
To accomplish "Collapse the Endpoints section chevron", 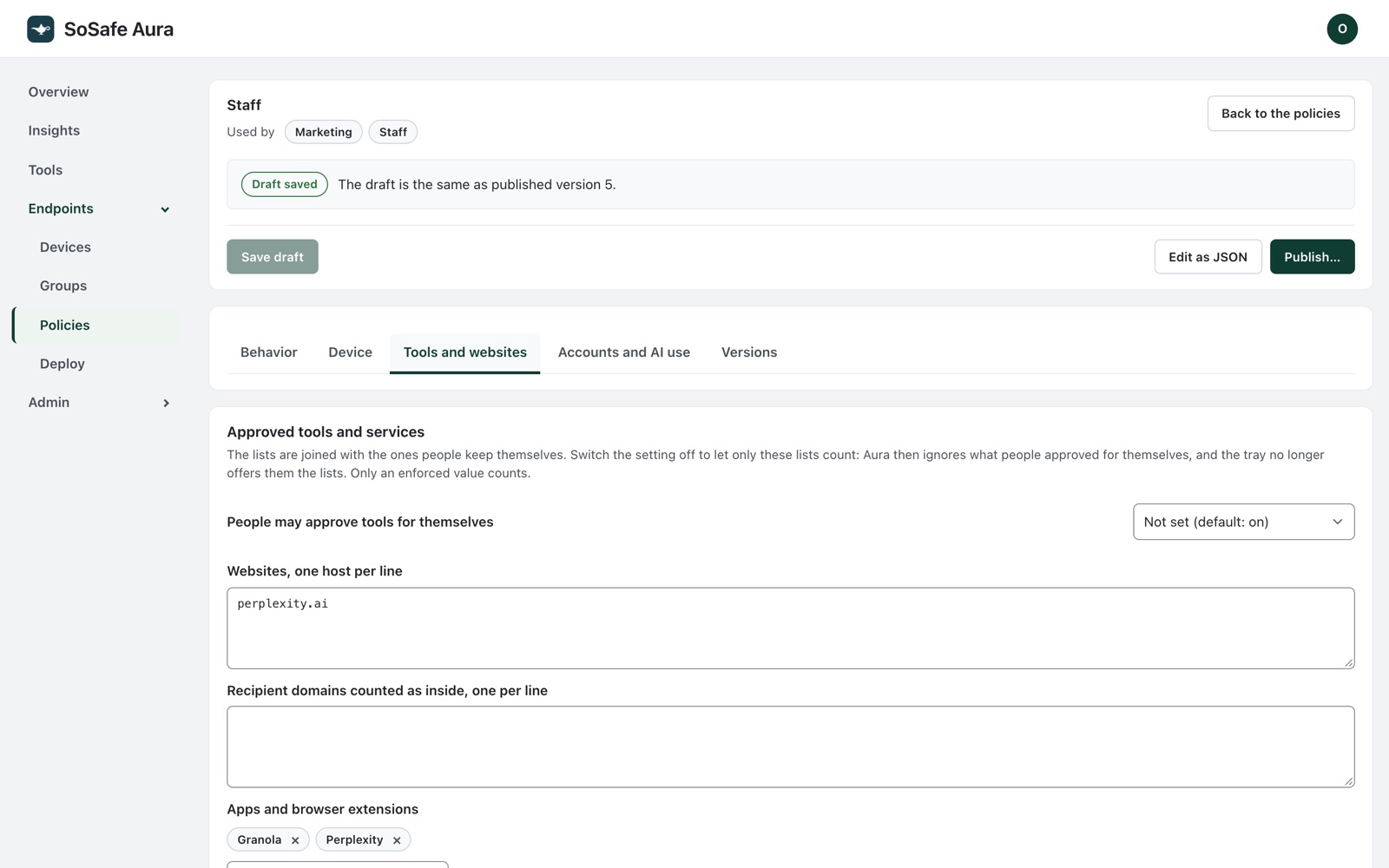I will click(165, 209).
